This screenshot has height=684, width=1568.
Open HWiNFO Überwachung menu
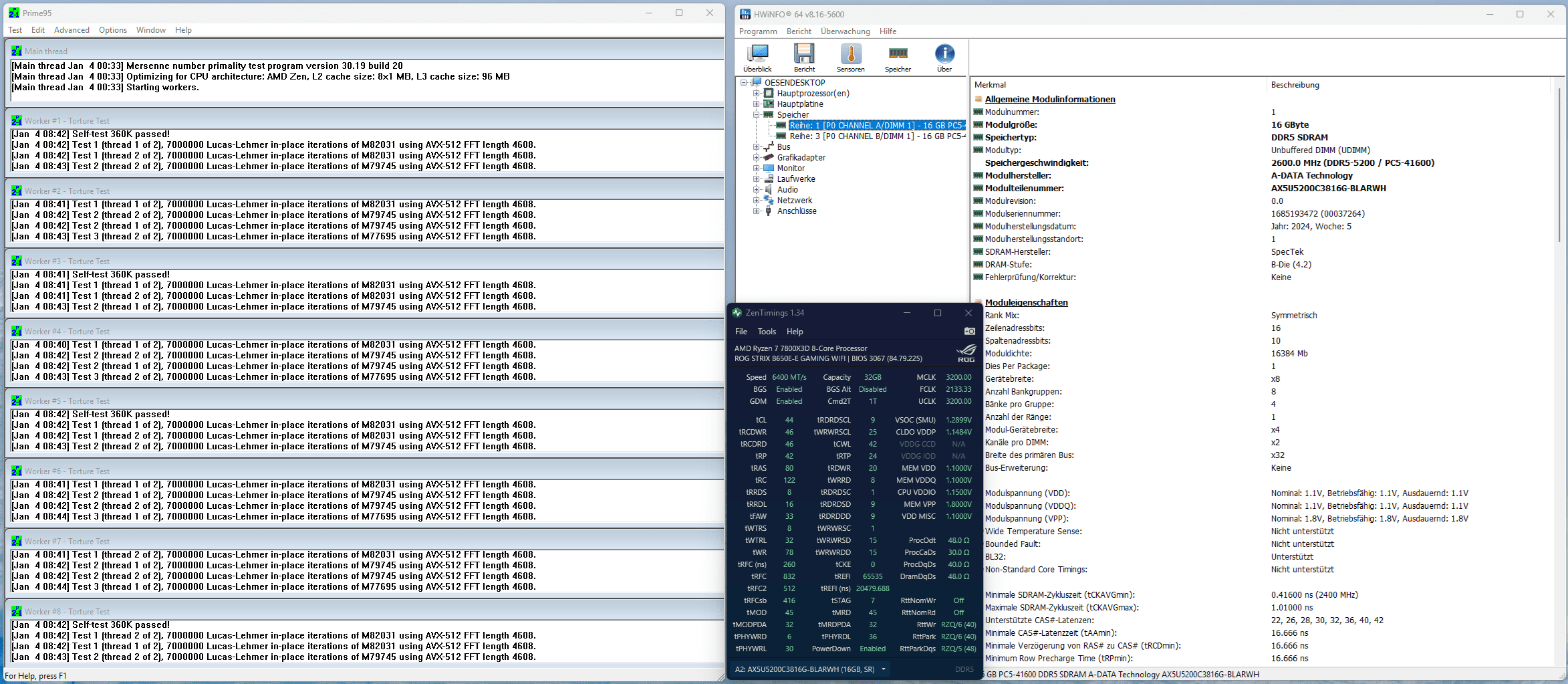(845, 31)
